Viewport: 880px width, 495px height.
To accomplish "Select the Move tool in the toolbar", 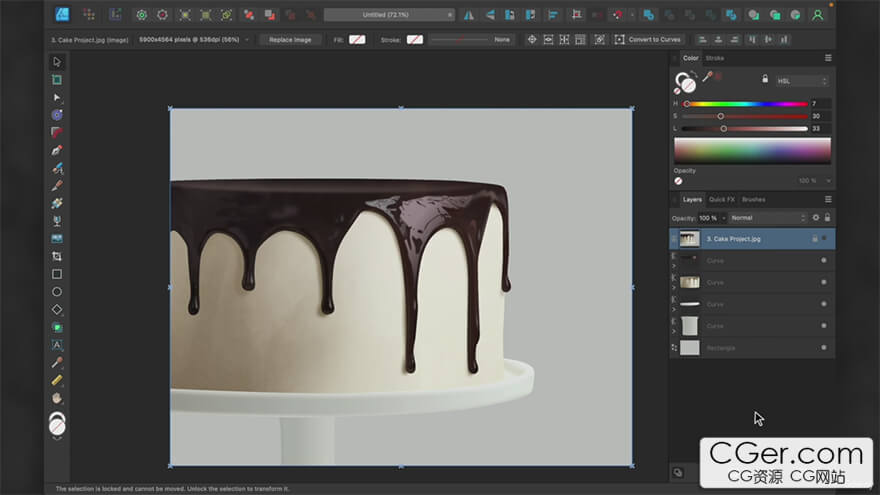I will tap(57, 62).
